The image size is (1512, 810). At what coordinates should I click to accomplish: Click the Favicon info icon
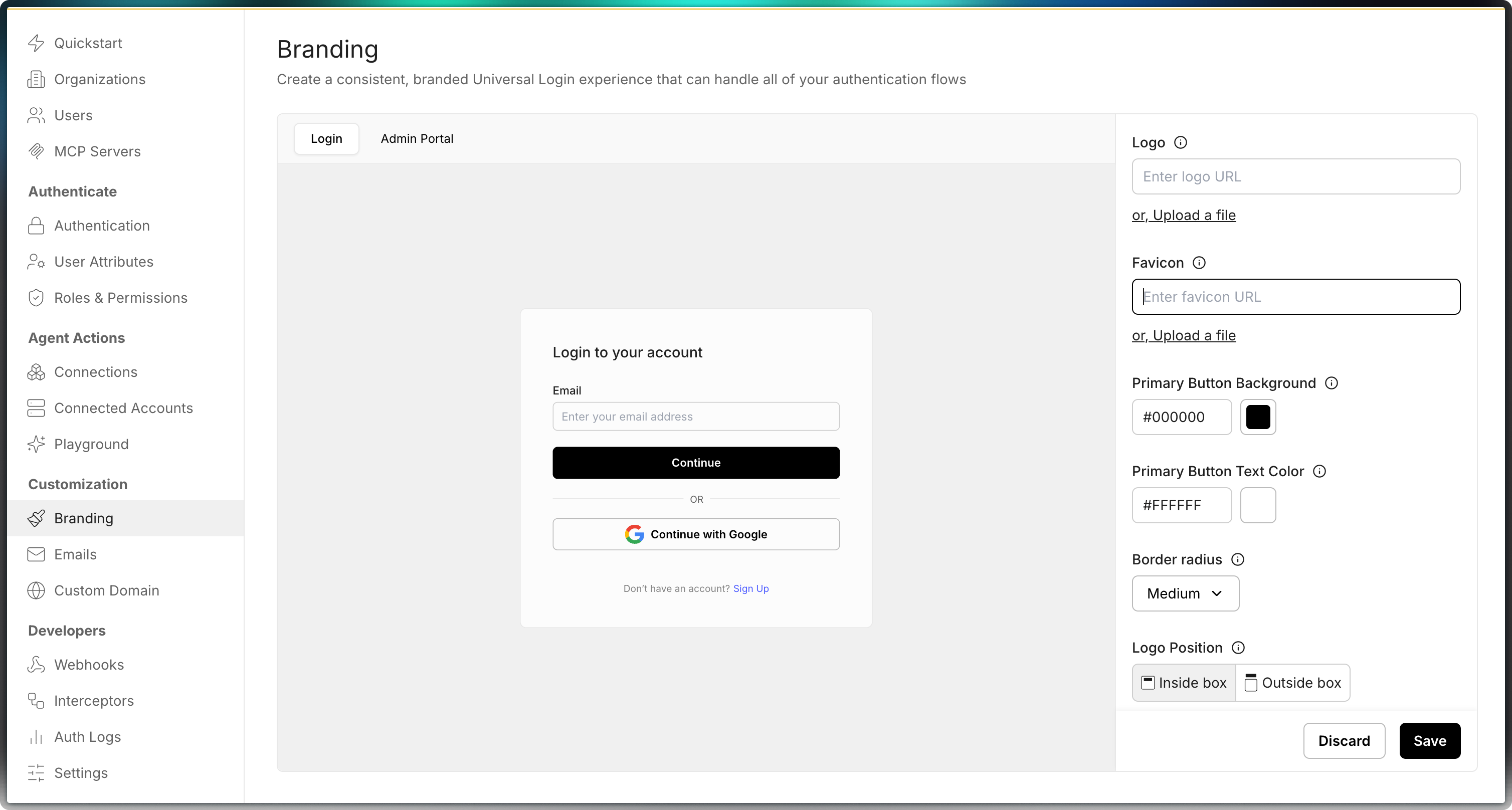(x=1199, y=263)
